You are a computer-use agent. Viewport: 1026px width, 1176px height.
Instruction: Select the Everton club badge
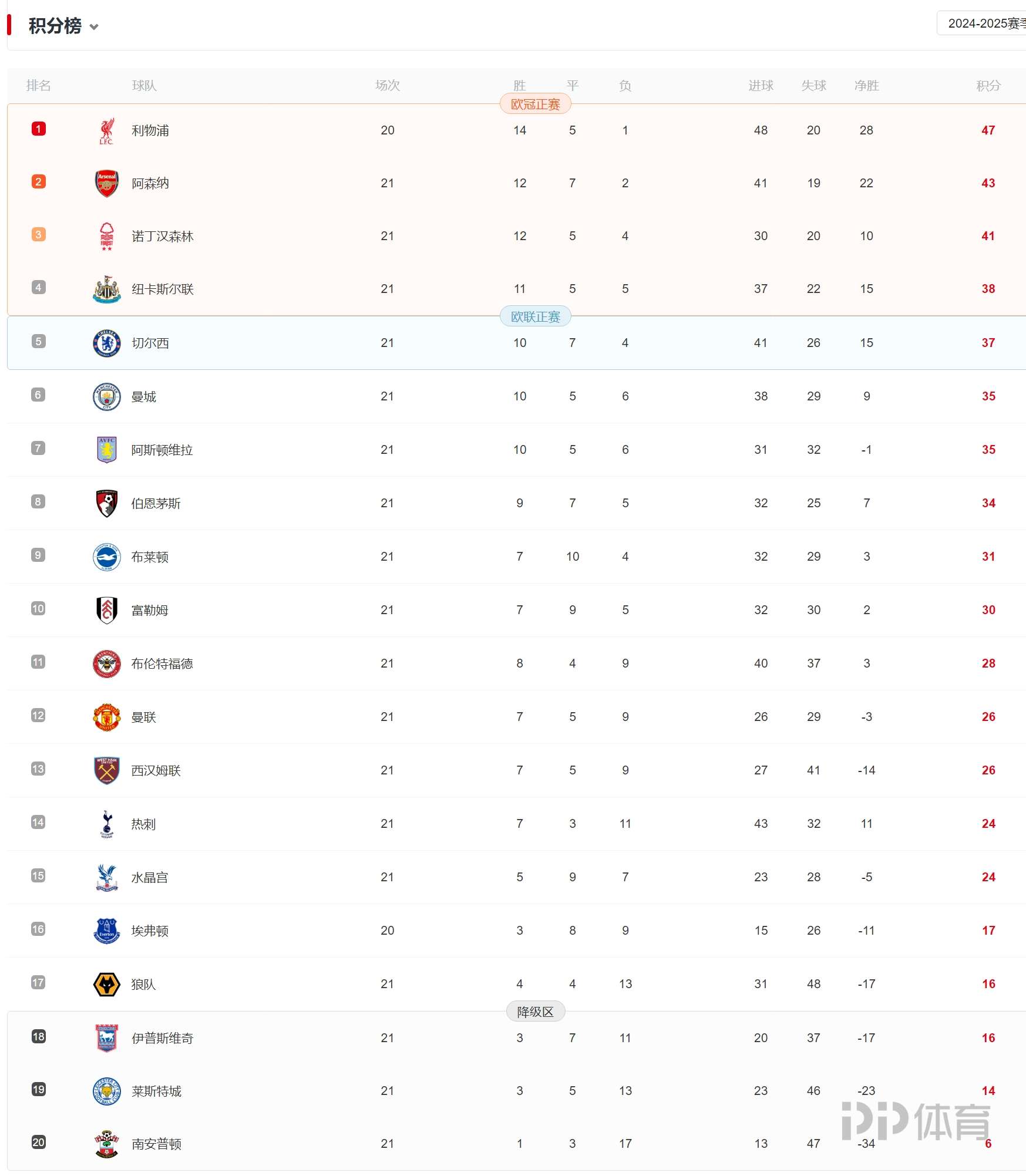pyautogui.click(x=106, y=931)
